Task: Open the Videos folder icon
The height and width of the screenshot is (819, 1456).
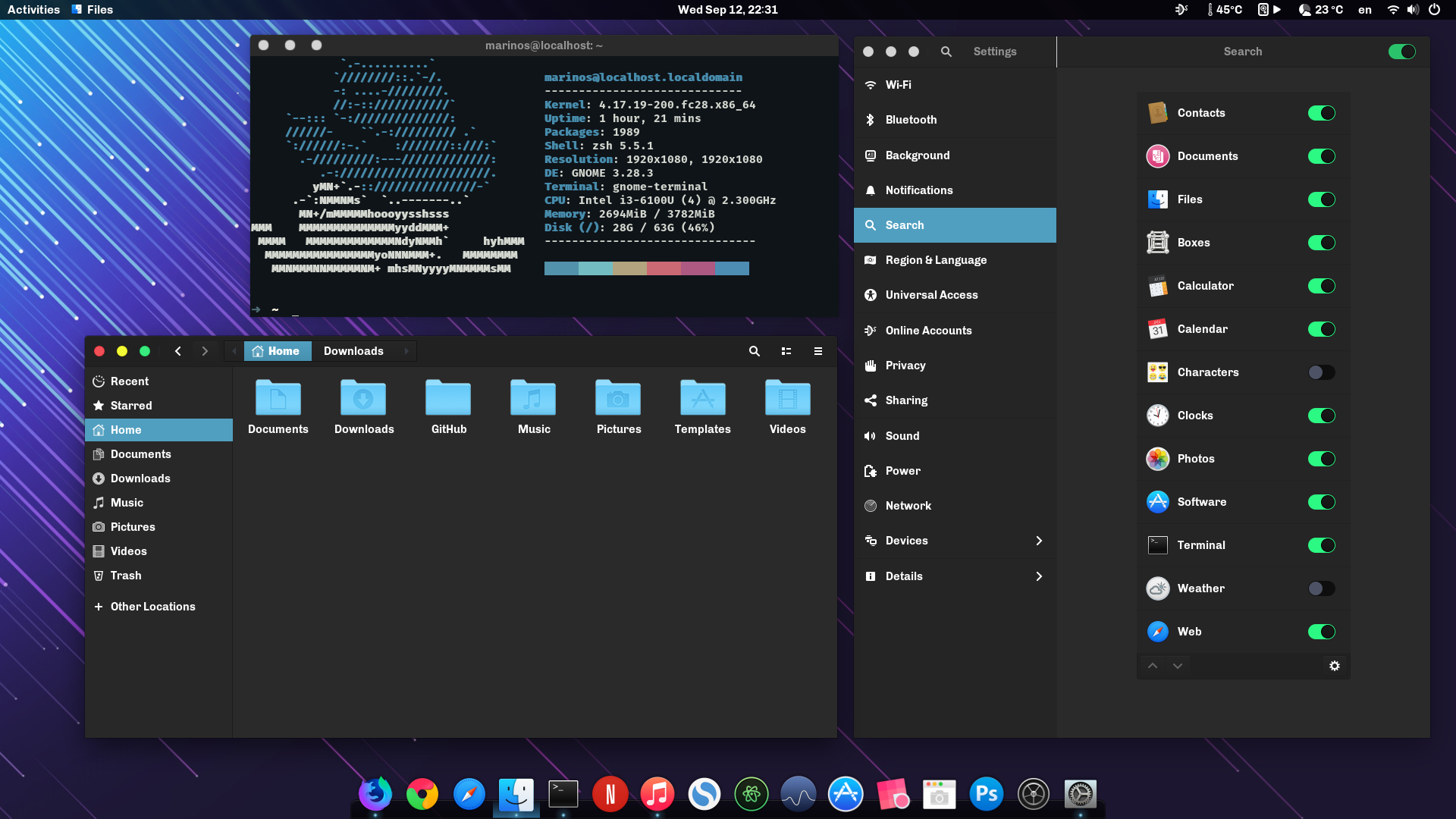Action: click(x=788, y=397)
